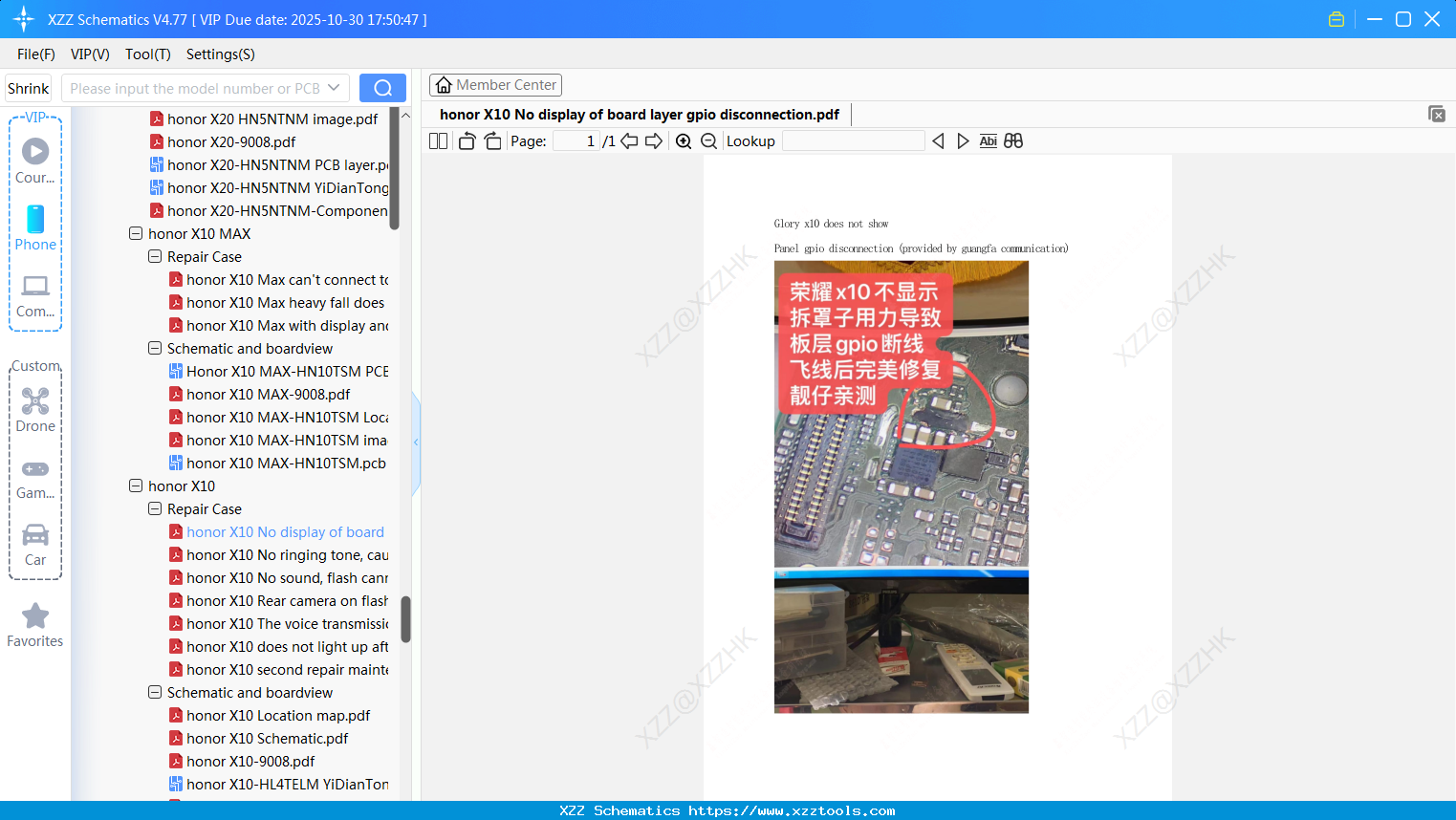Open honor X10 MAX-HN10TSM.pcb
The image size is (1456, 820).
(x=278, y=463)
